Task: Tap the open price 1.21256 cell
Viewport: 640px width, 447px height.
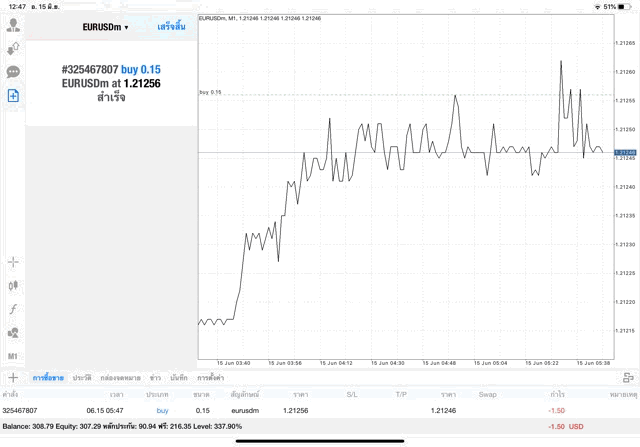Action: pos(296,411)
